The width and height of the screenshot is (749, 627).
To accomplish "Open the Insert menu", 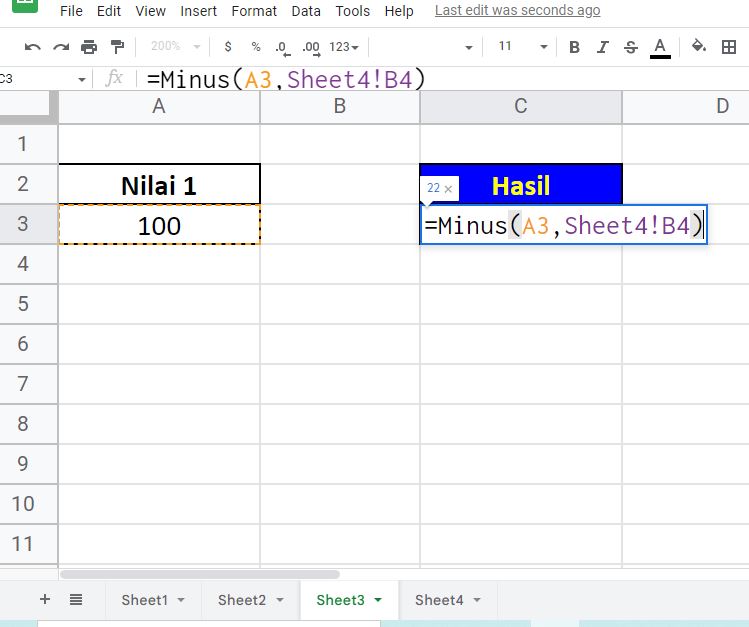I will [x=198, y=11].
